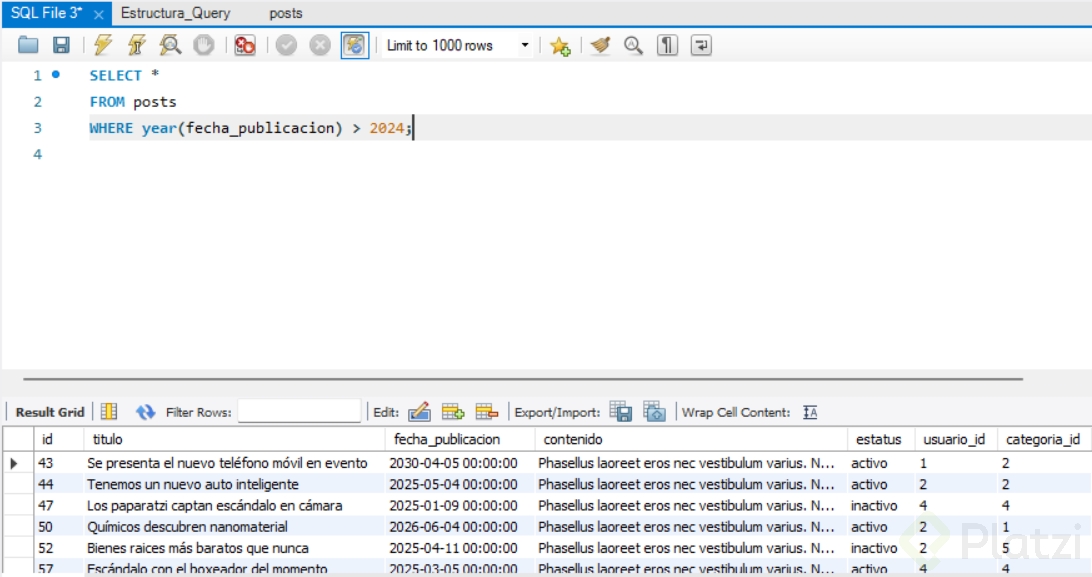Click line number 4 in editor gutter
1092x577 pixels.
tap(38, 155)
